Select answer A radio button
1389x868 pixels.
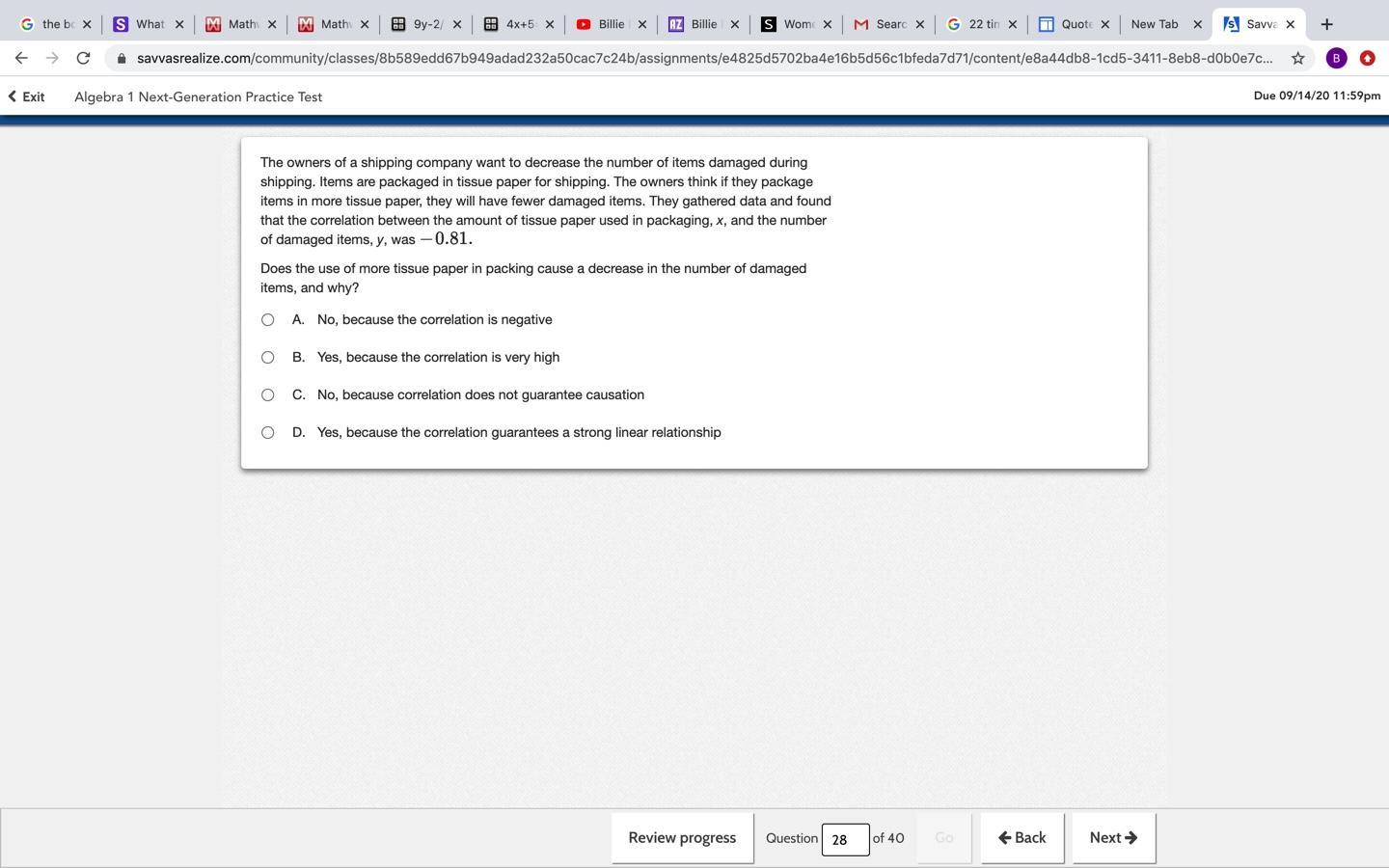pos(268,320)
